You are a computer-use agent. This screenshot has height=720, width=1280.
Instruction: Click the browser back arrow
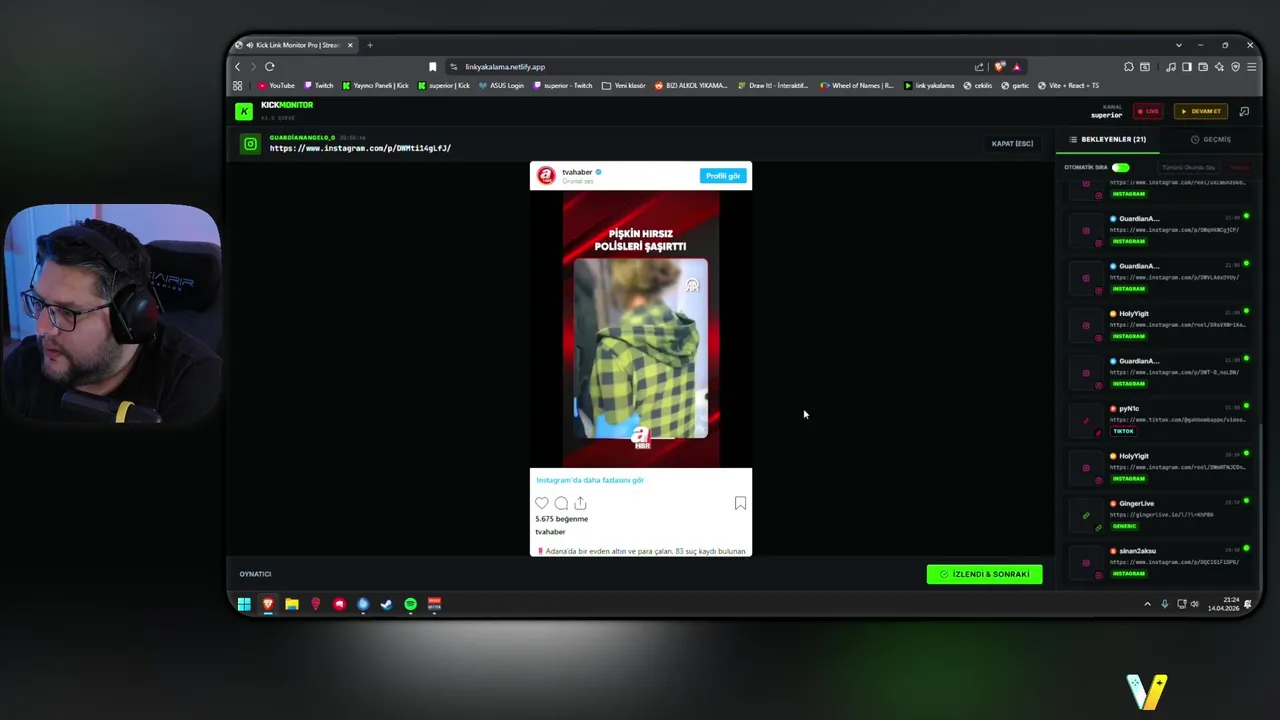click(x=238, y=67)
